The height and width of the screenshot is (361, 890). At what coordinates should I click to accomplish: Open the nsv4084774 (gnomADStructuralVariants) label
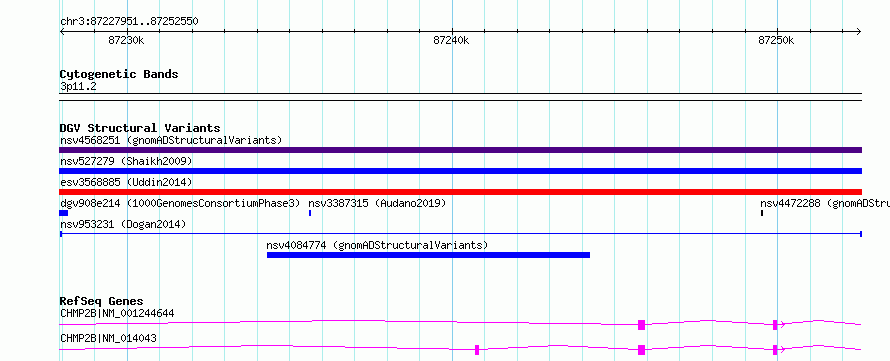click(x=377, y=245)
